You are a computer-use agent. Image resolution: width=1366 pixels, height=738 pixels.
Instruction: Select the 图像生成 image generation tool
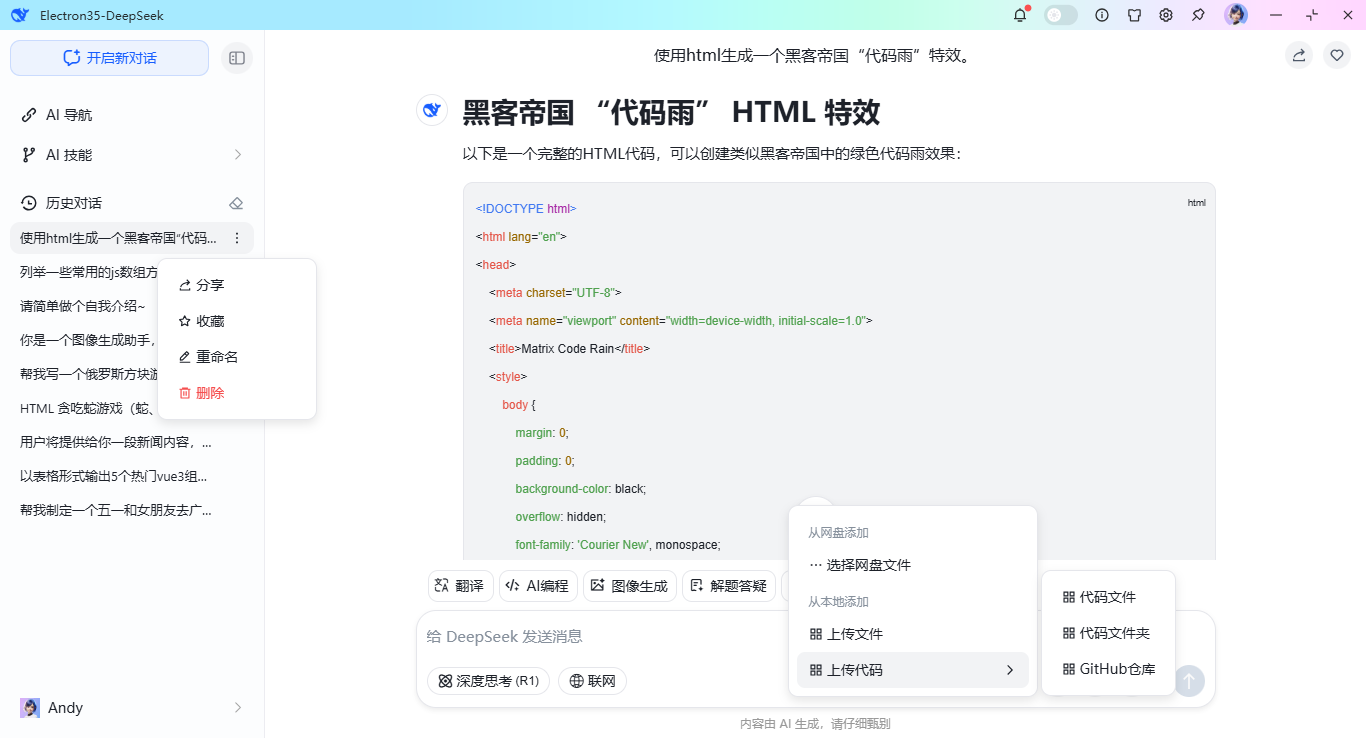(x=630, y=585)
